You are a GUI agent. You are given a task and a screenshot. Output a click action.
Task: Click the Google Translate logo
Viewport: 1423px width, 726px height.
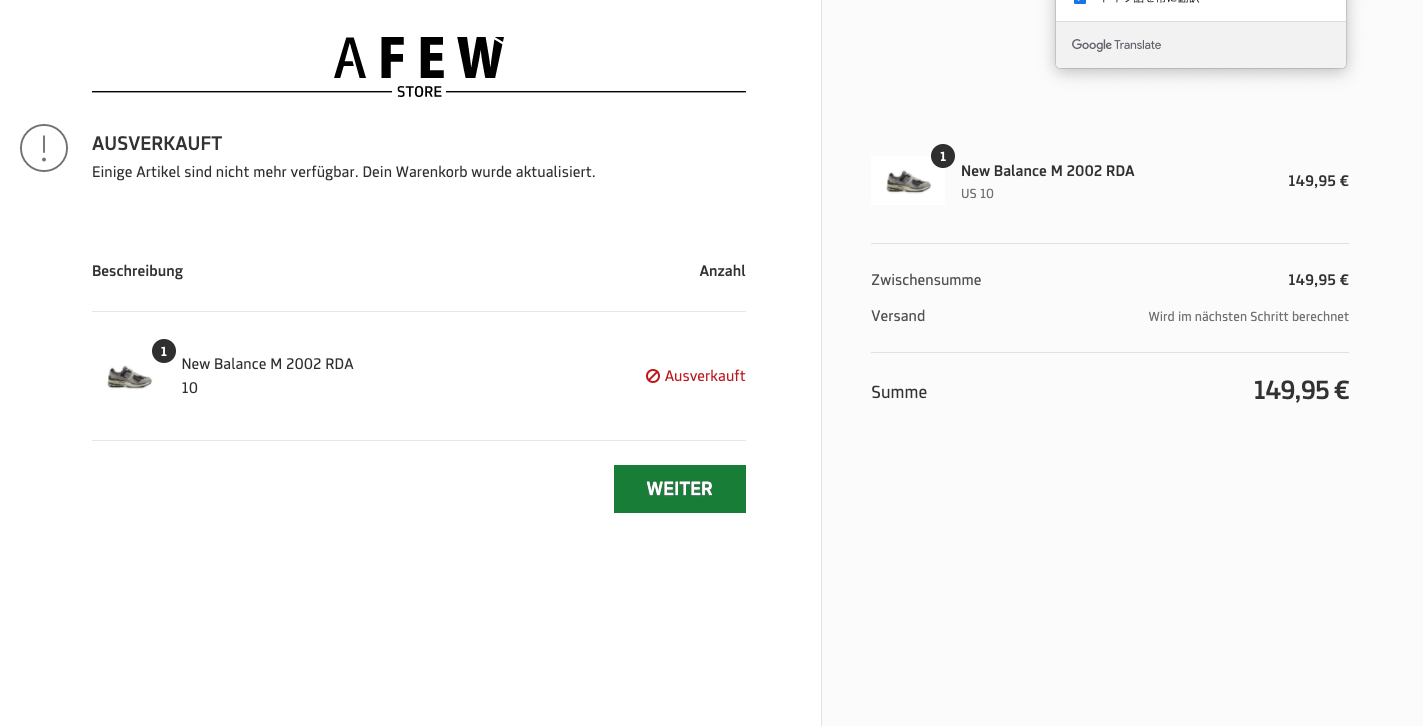(x=1116, y=45)
